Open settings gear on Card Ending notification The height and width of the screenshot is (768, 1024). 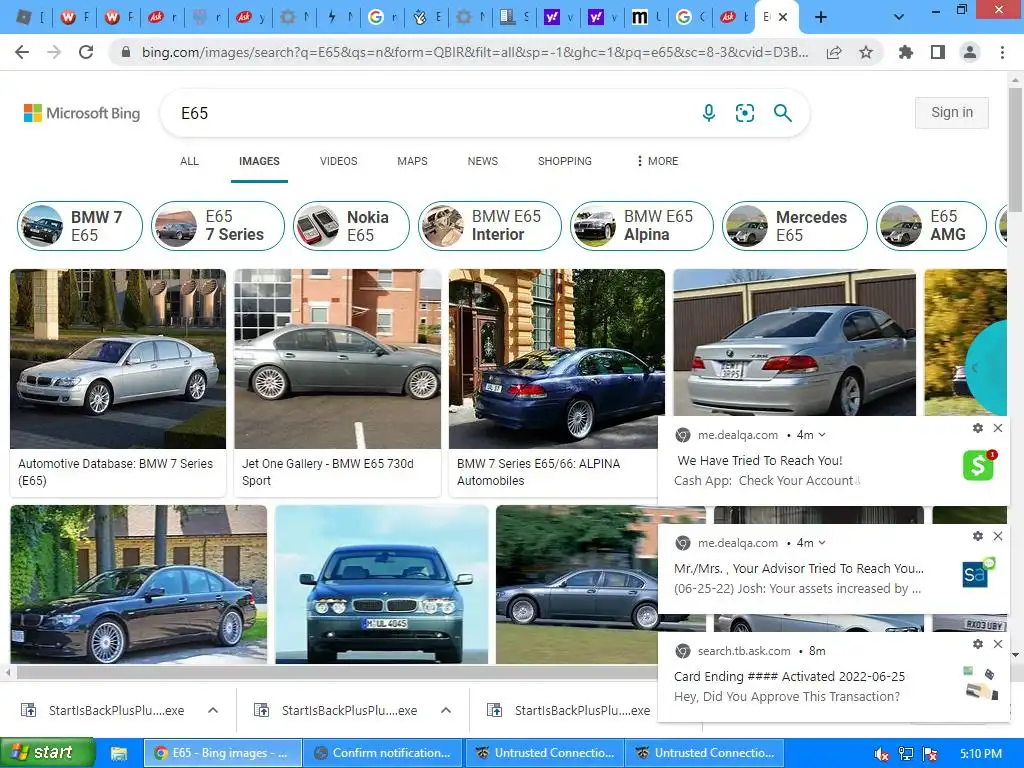point(978,644)
